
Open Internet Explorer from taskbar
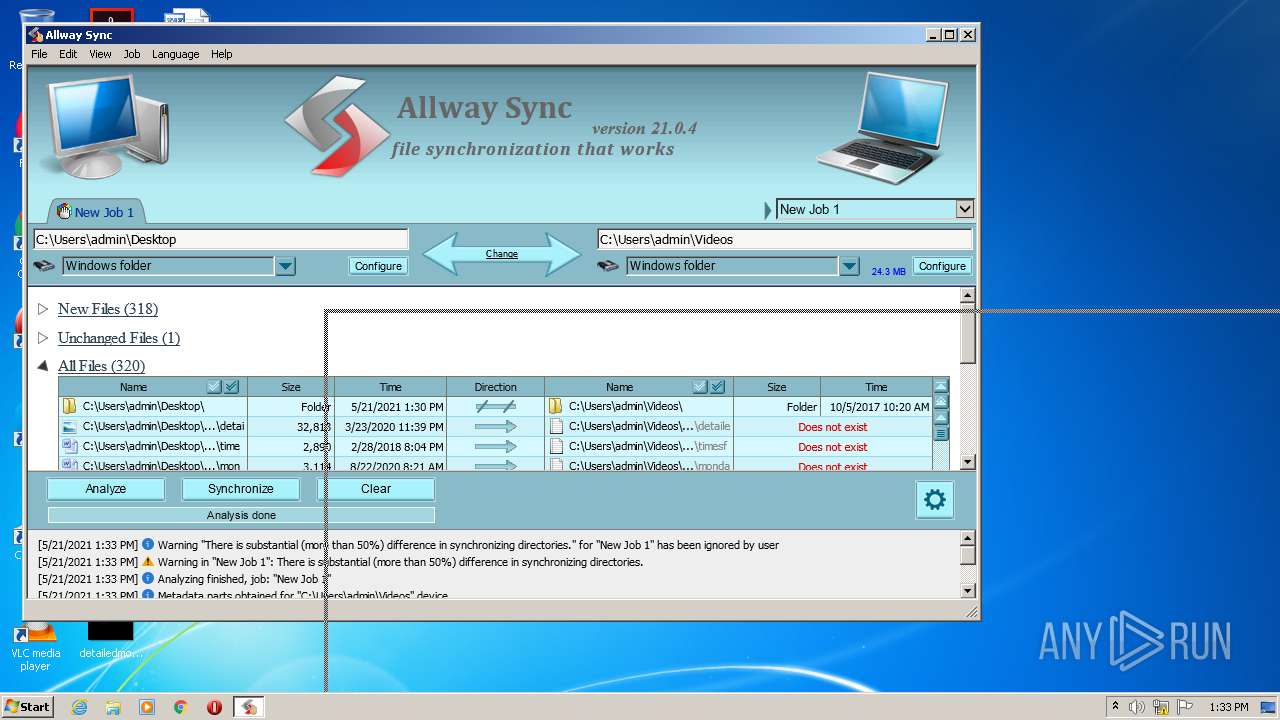(79, 707)
